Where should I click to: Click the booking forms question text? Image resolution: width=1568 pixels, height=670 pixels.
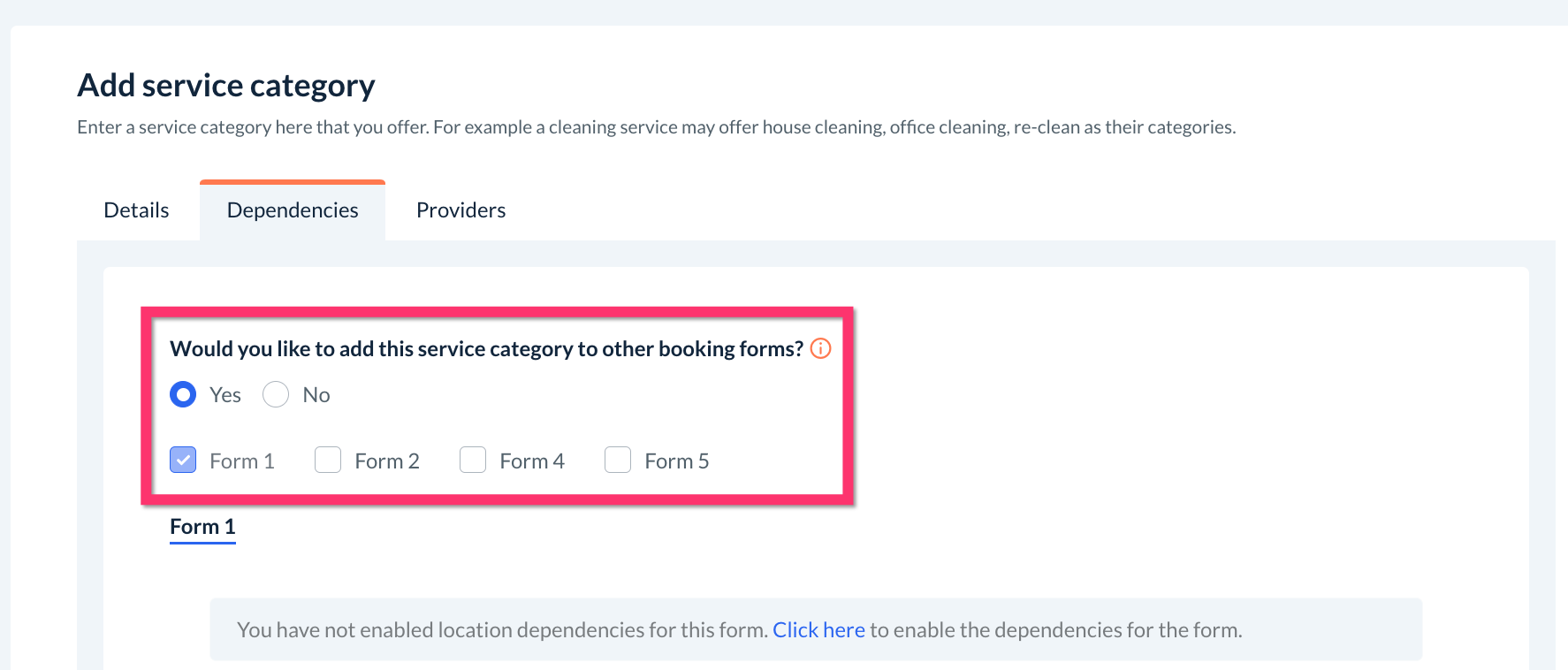[486, 349]
